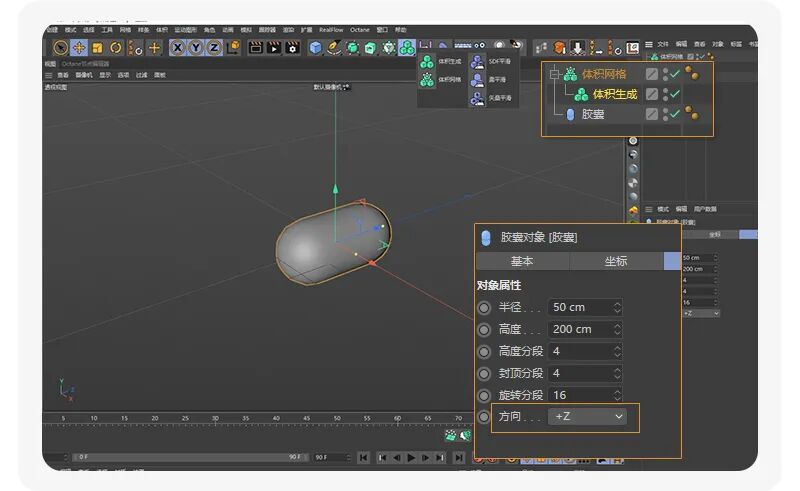Choose SDF平滑 in the volume flyout
Viewport: 800px width, 491px height.
[491, 62]
